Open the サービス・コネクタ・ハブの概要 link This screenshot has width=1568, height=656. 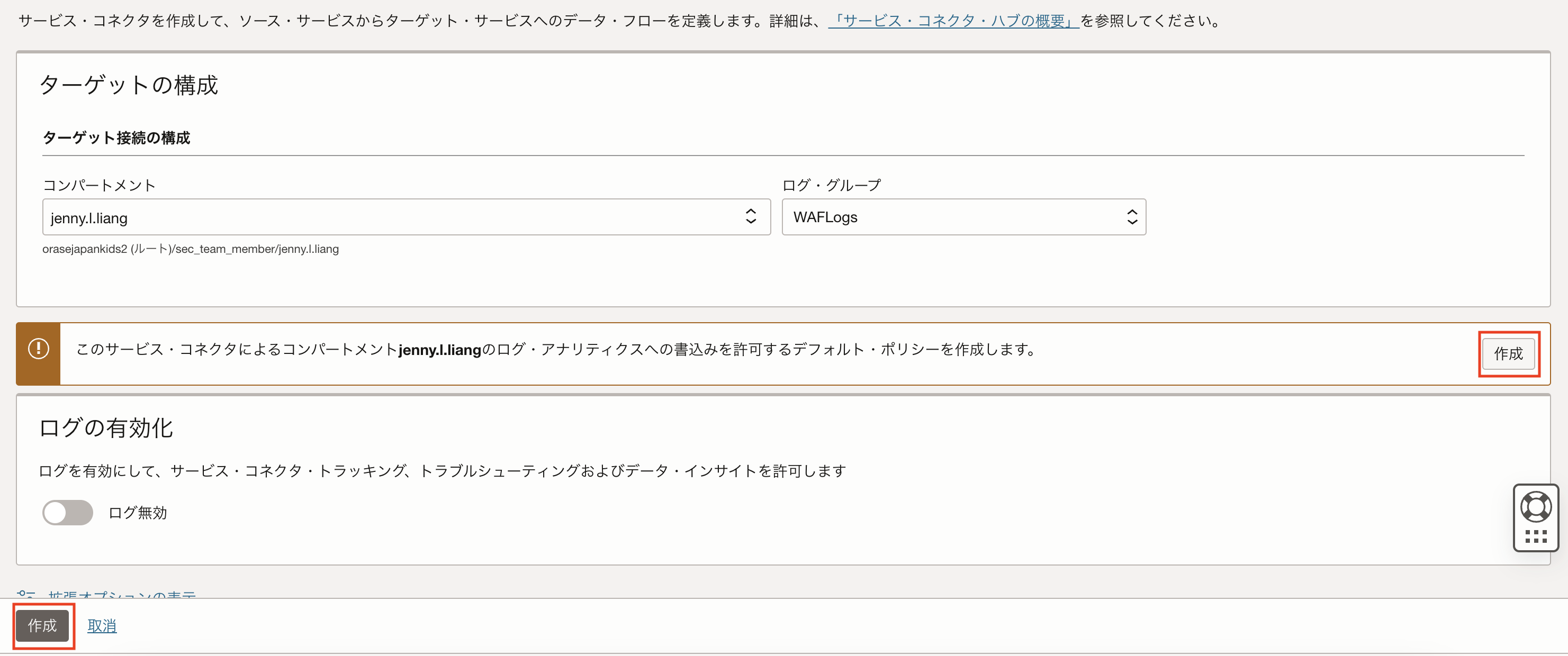click(953, 21)
